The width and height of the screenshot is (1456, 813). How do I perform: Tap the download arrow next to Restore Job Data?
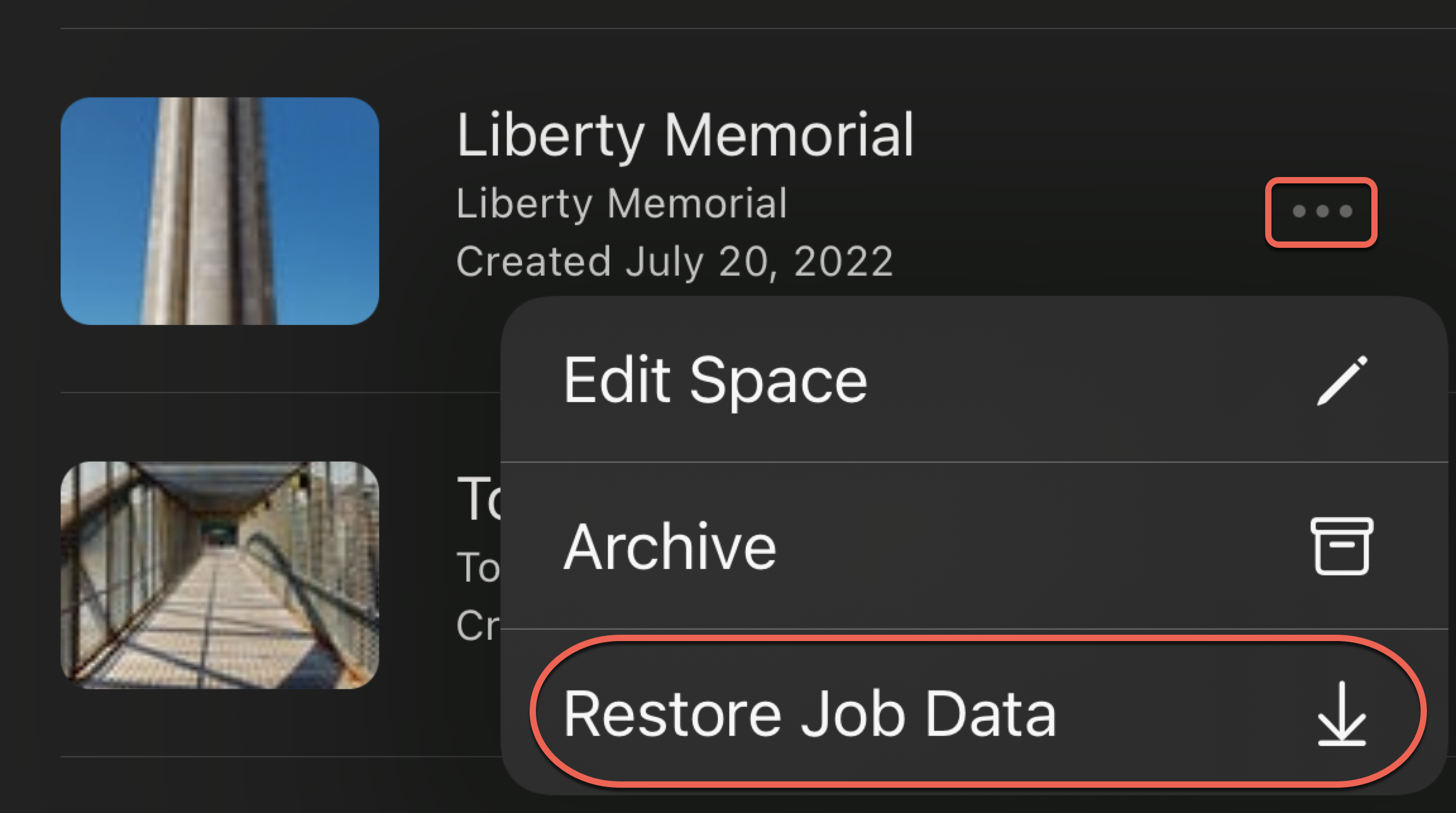tap(1341, 714)
